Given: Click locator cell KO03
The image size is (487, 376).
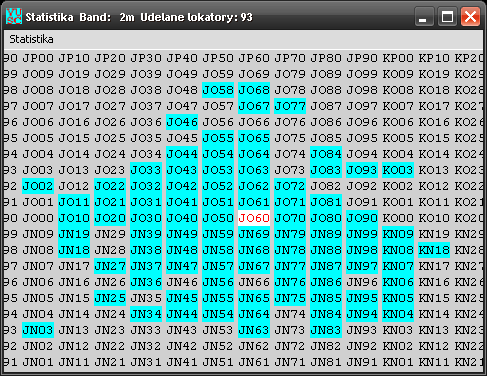Looking at the screenshot, I should click(x=398, y=170).
